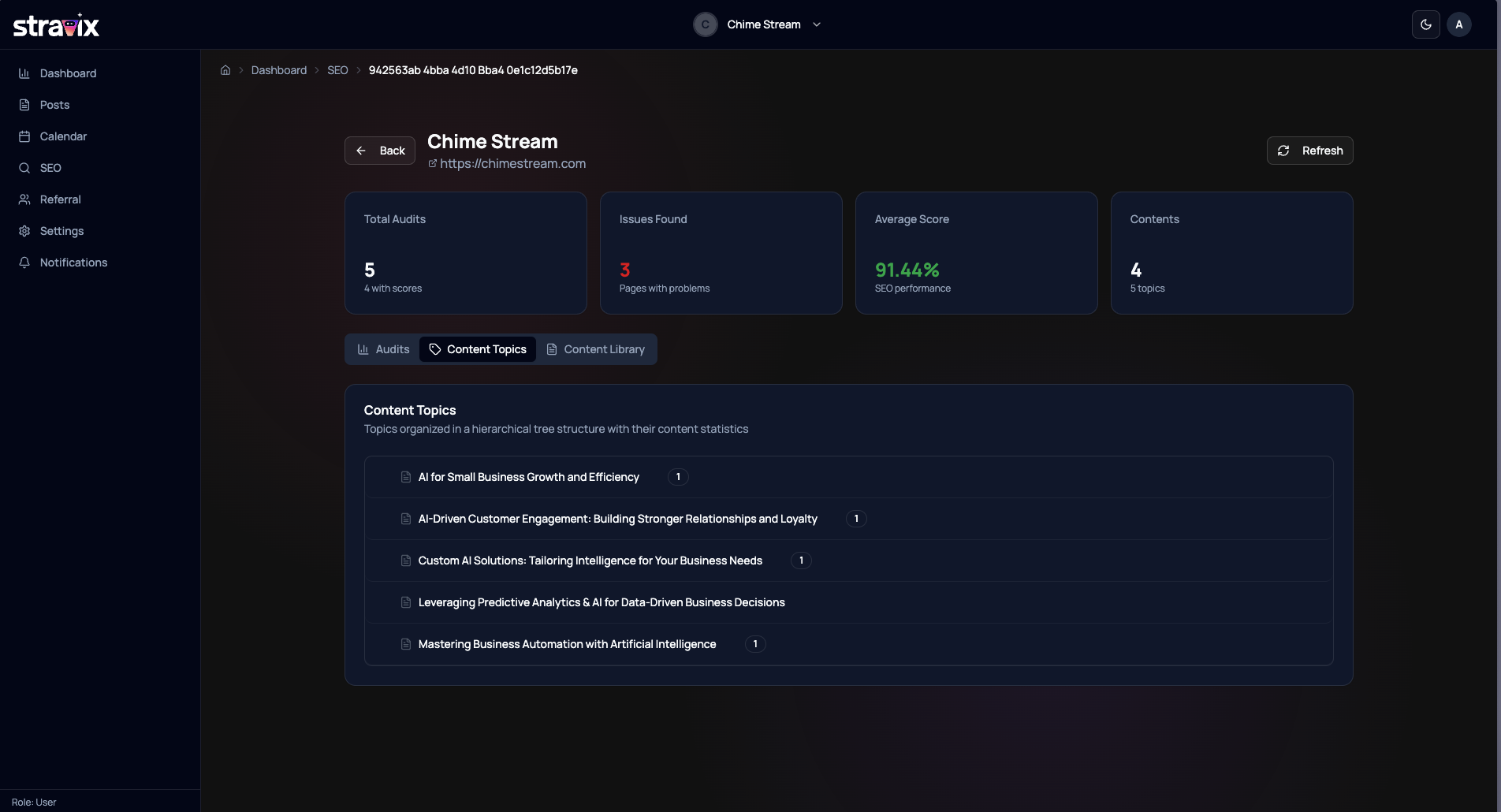Click count badge for AI for Small Business

coord(678,477)
